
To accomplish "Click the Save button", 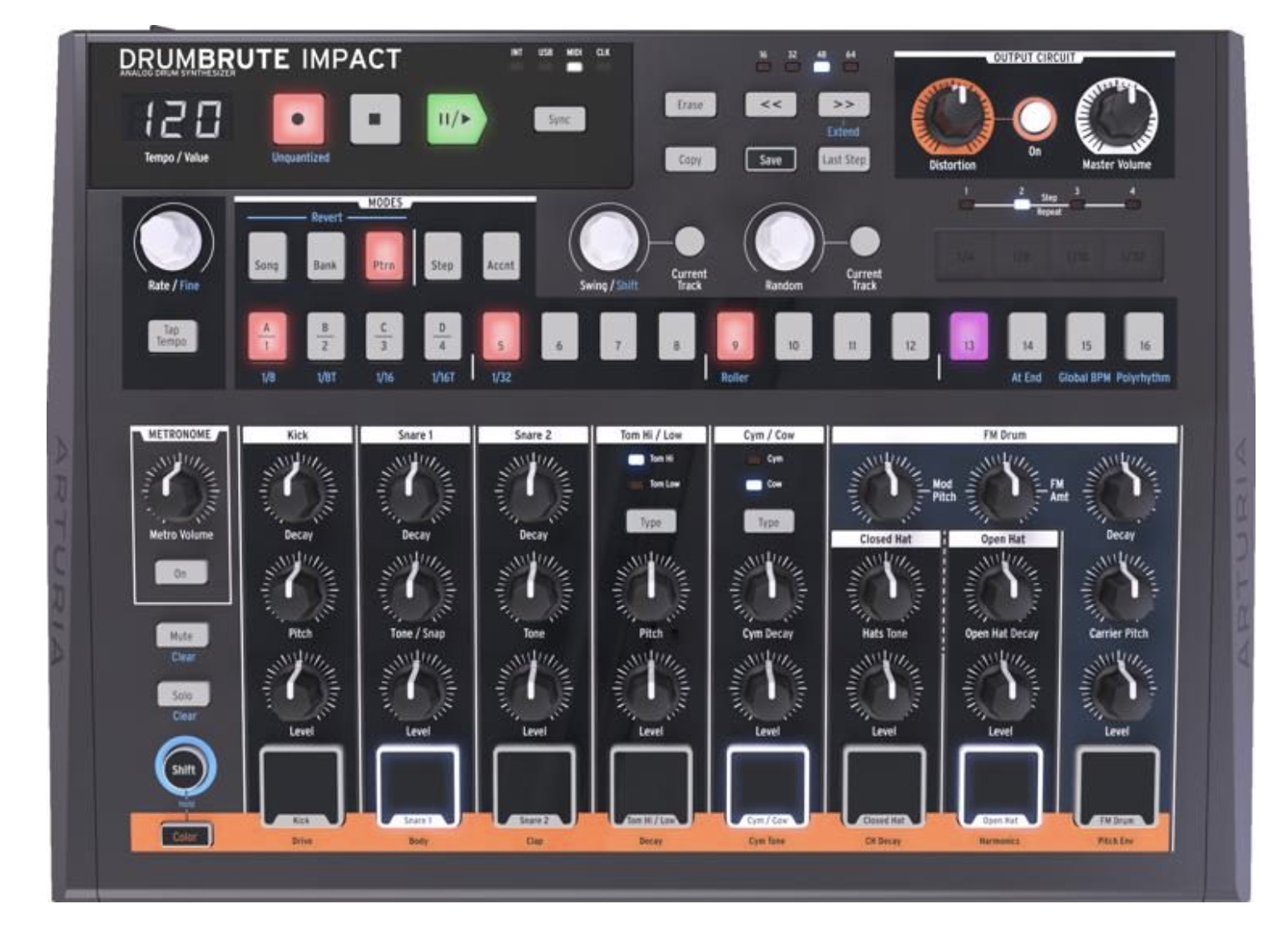I will tap(770, 159).
